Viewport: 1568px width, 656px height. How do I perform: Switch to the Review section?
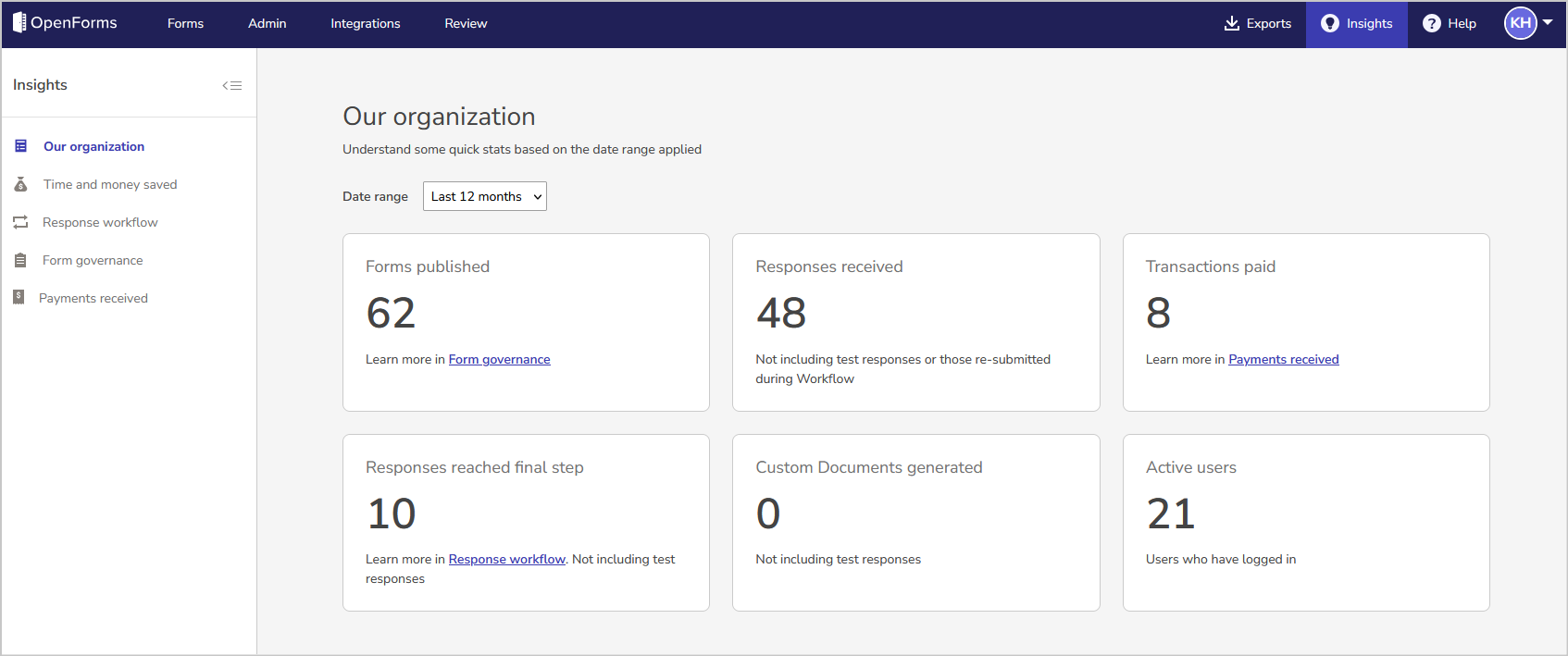coord(466,23)
